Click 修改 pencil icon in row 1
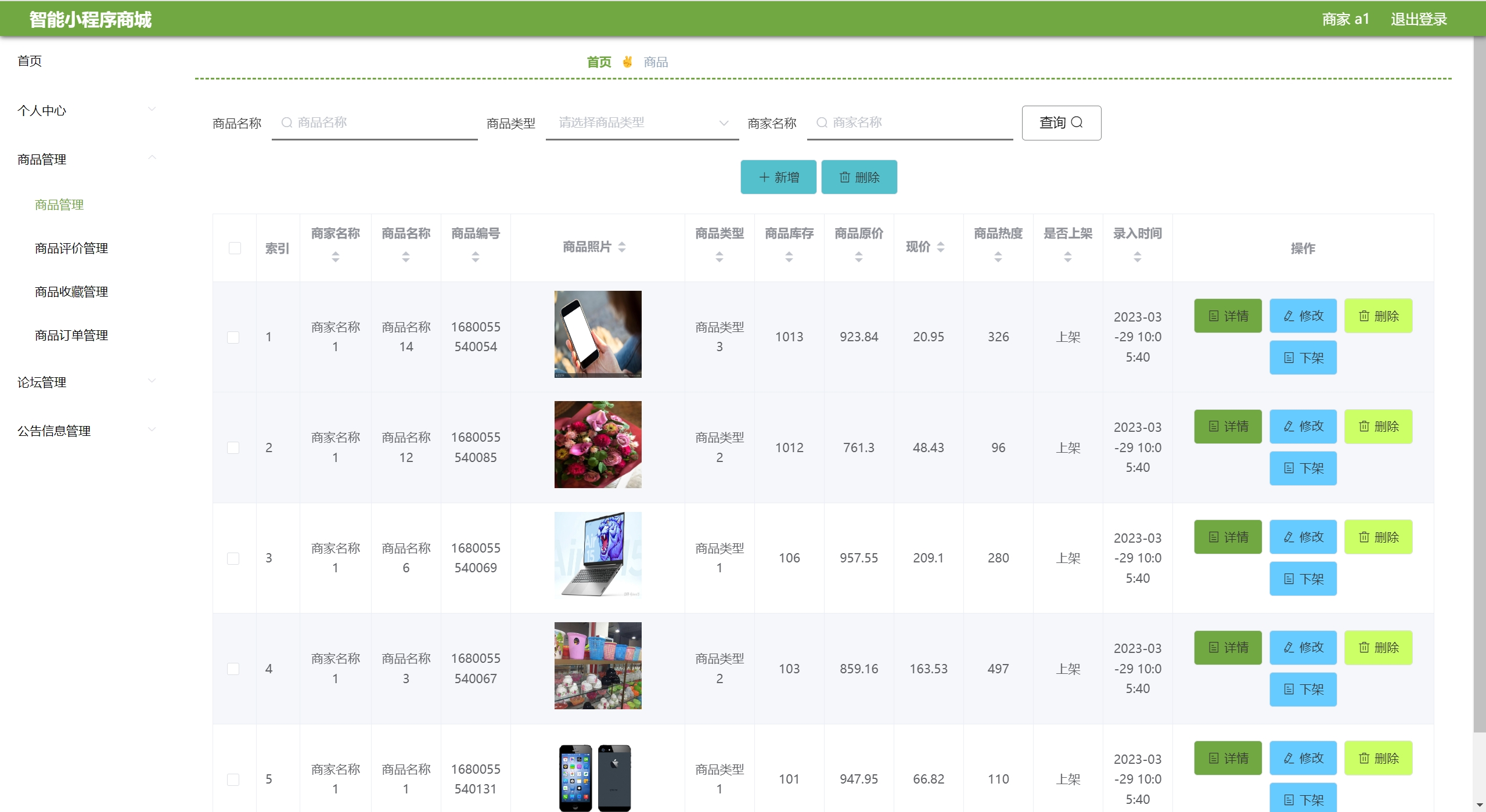 coord(1289,316)
